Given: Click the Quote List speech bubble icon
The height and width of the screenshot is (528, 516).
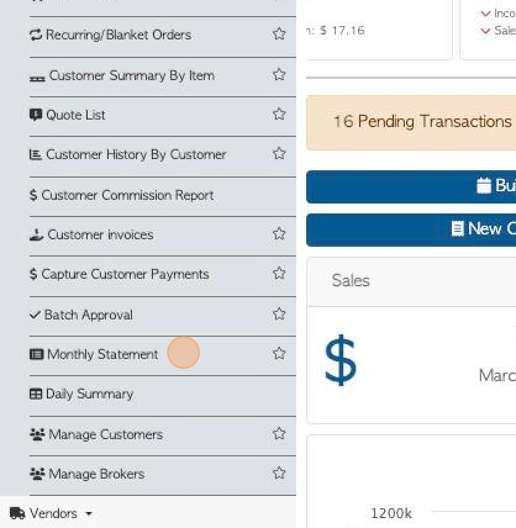Looking at the screenshot, I should pos(36,115).
